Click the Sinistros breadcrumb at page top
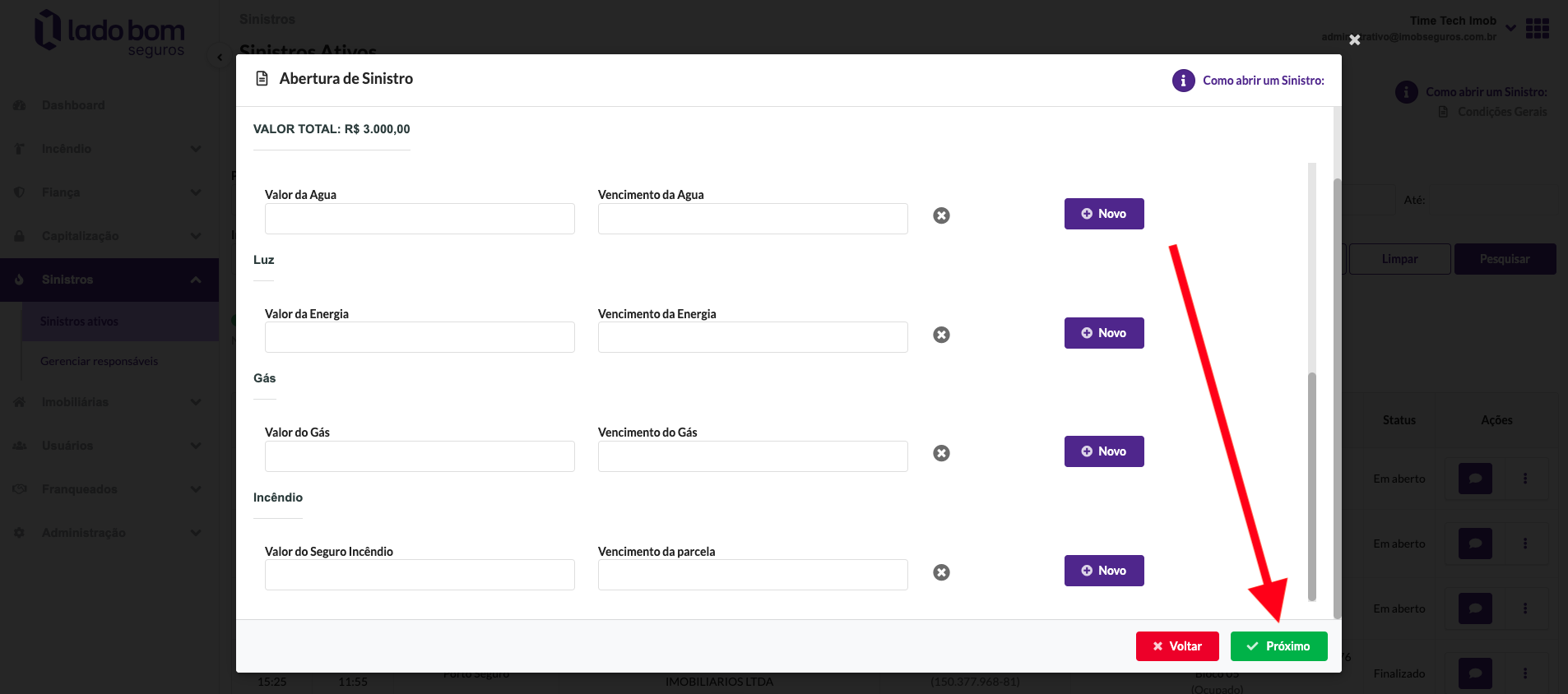This screenshot has height=694, width=1568. coord(267,19)
